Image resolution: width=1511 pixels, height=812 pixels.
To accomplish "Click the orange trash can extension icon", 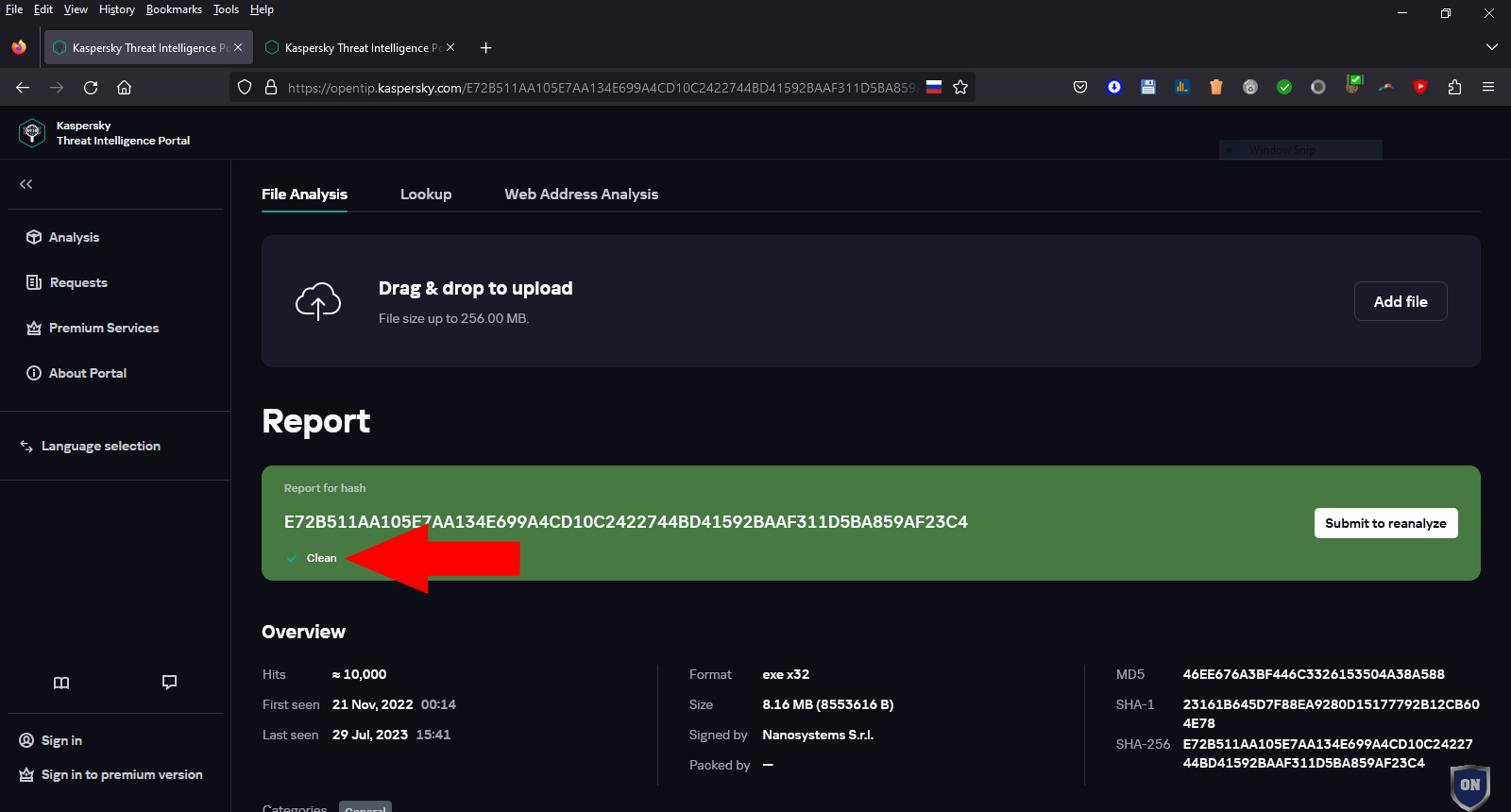I will 1216,87.
